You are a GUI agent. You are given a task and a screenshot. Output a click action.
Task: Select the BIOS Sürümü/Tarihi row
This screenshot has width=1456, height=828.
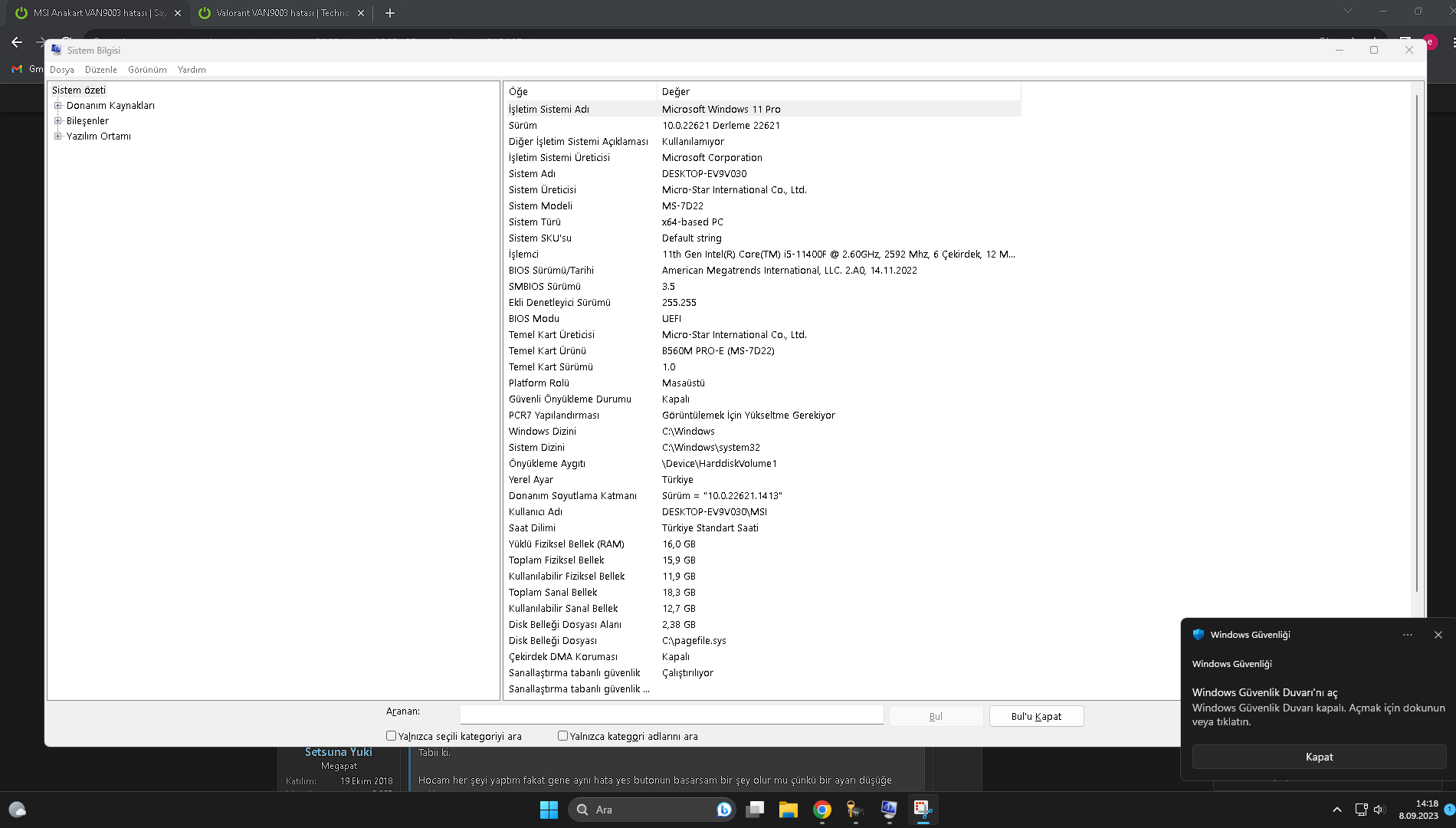click(x=762, y=270)
